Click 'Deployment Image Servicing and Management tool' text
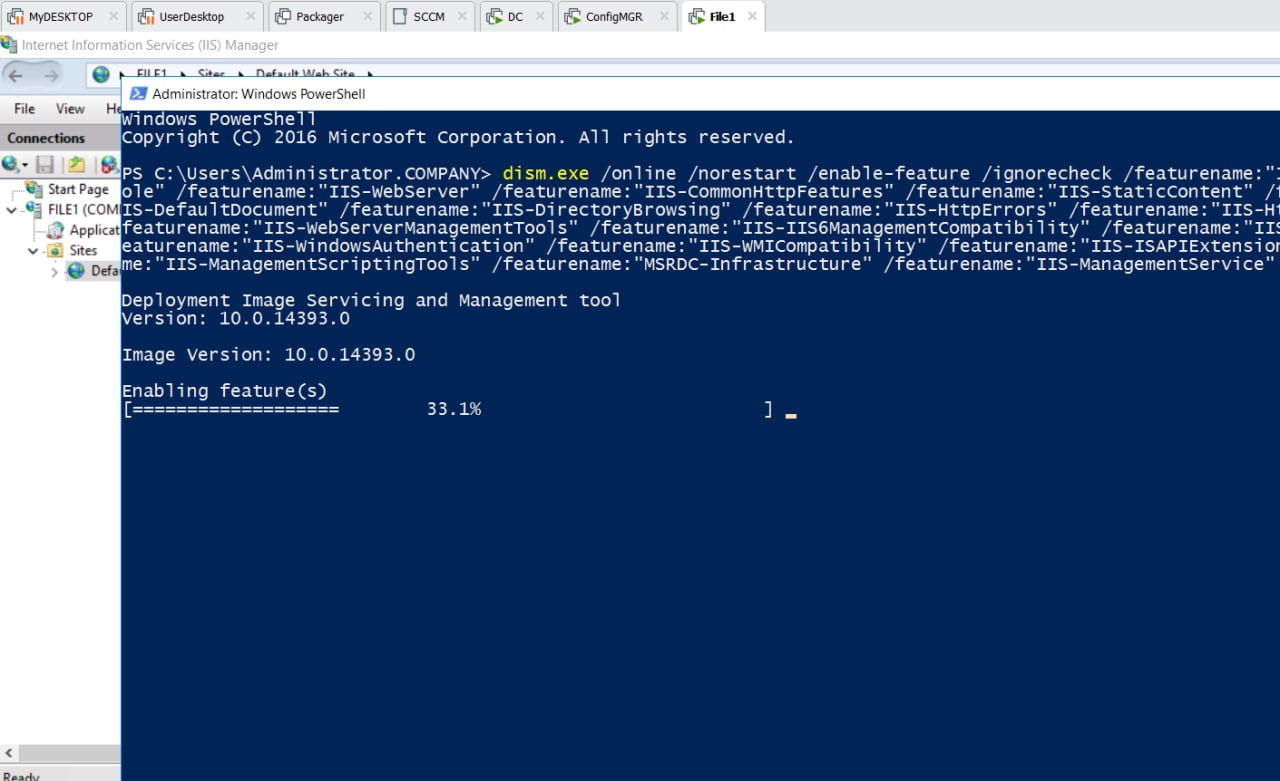Viewport: 1280px width, 781px height. click(x=371, y=300)
